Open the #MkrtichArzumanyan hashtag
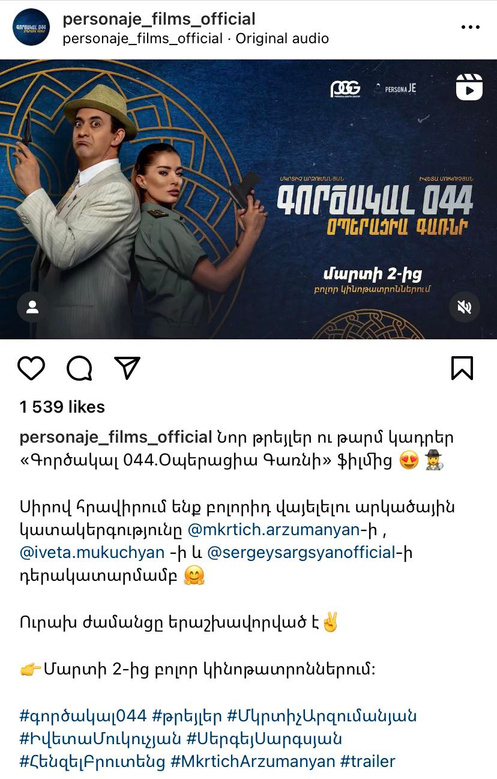This screenshot has height=779, width=497. [253, 761]
